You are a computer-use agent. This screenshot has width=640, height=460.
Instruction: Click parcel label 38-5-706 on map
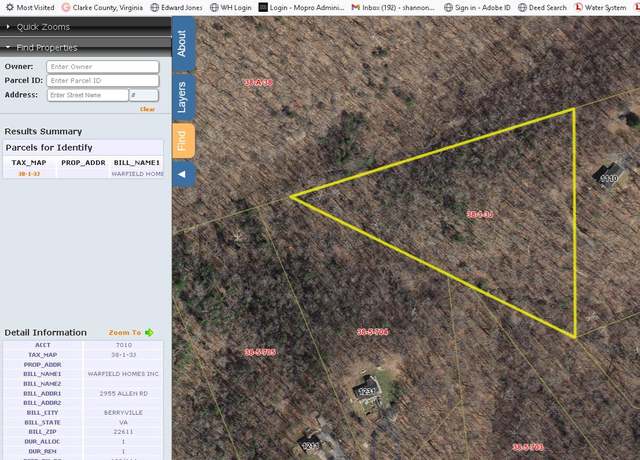click(x=373, y=332)
